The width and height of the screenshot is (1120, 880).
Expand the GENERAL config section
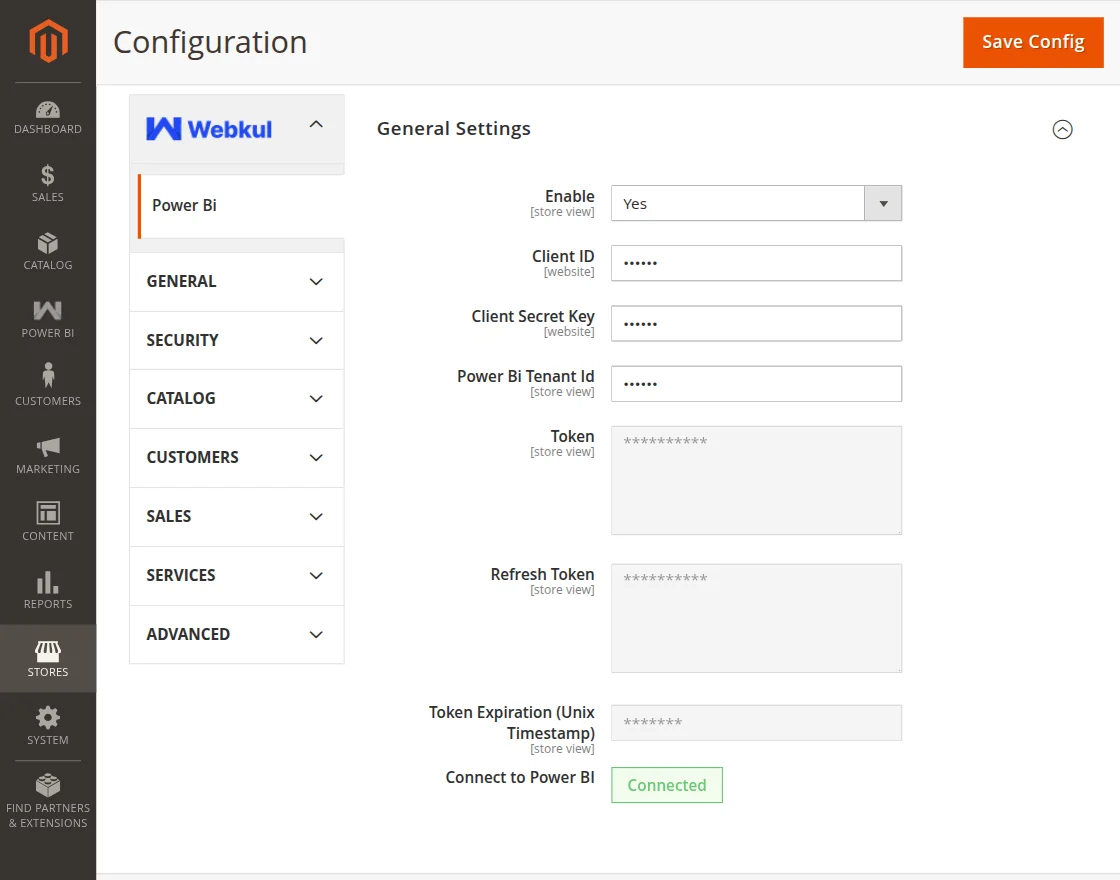(x=236, y=281)
